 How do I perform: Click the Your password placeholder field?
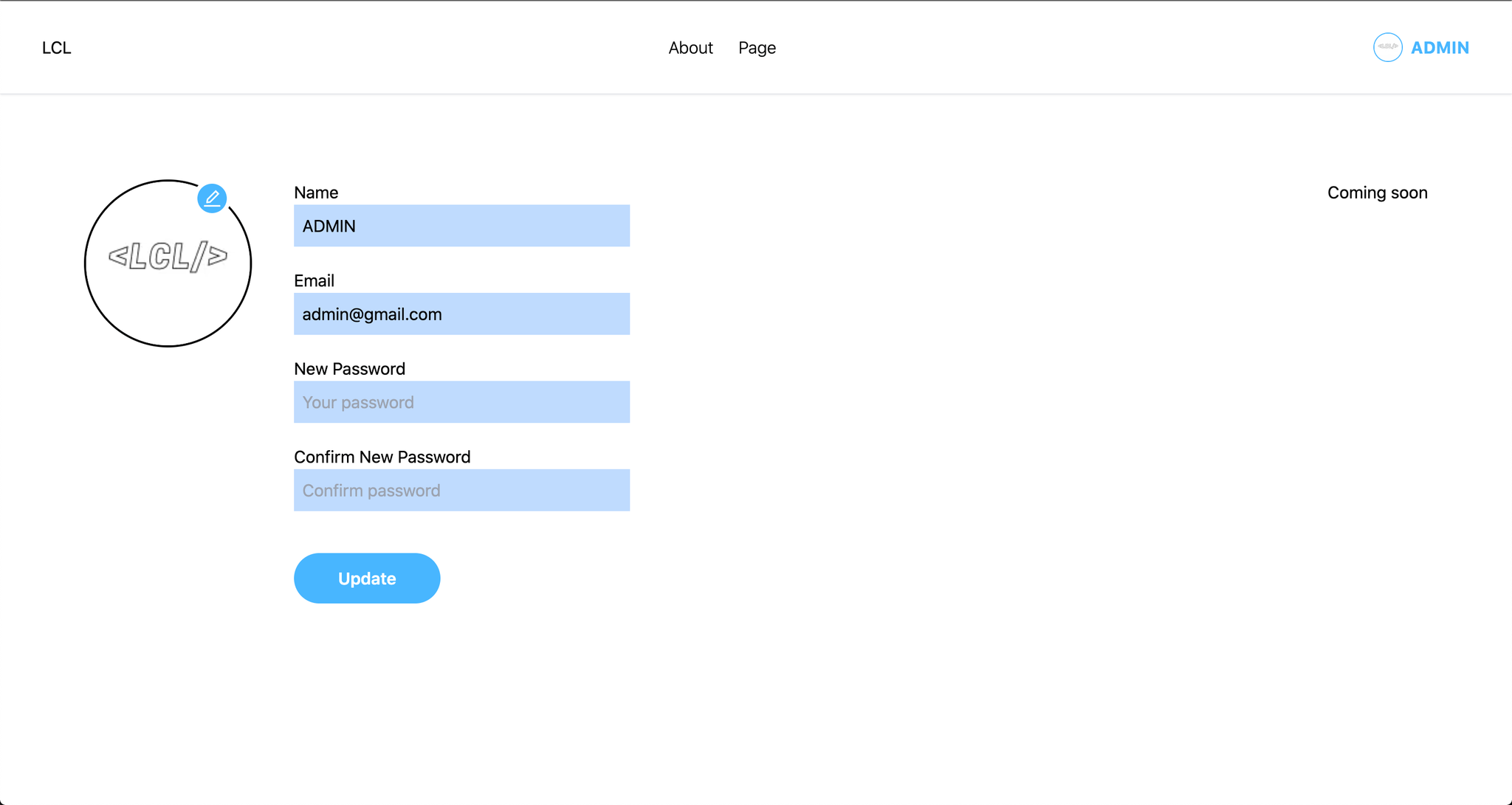[462, 402]
